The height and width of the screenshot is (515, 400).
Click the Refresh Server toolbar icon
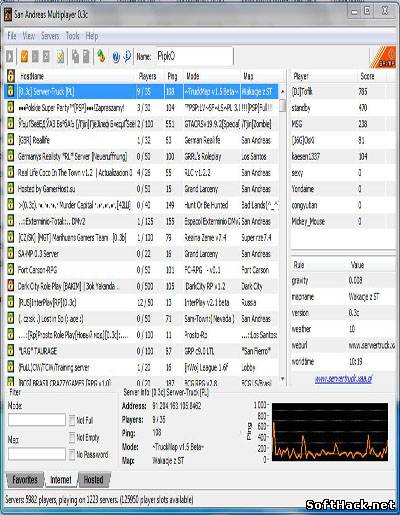(46, 56)
